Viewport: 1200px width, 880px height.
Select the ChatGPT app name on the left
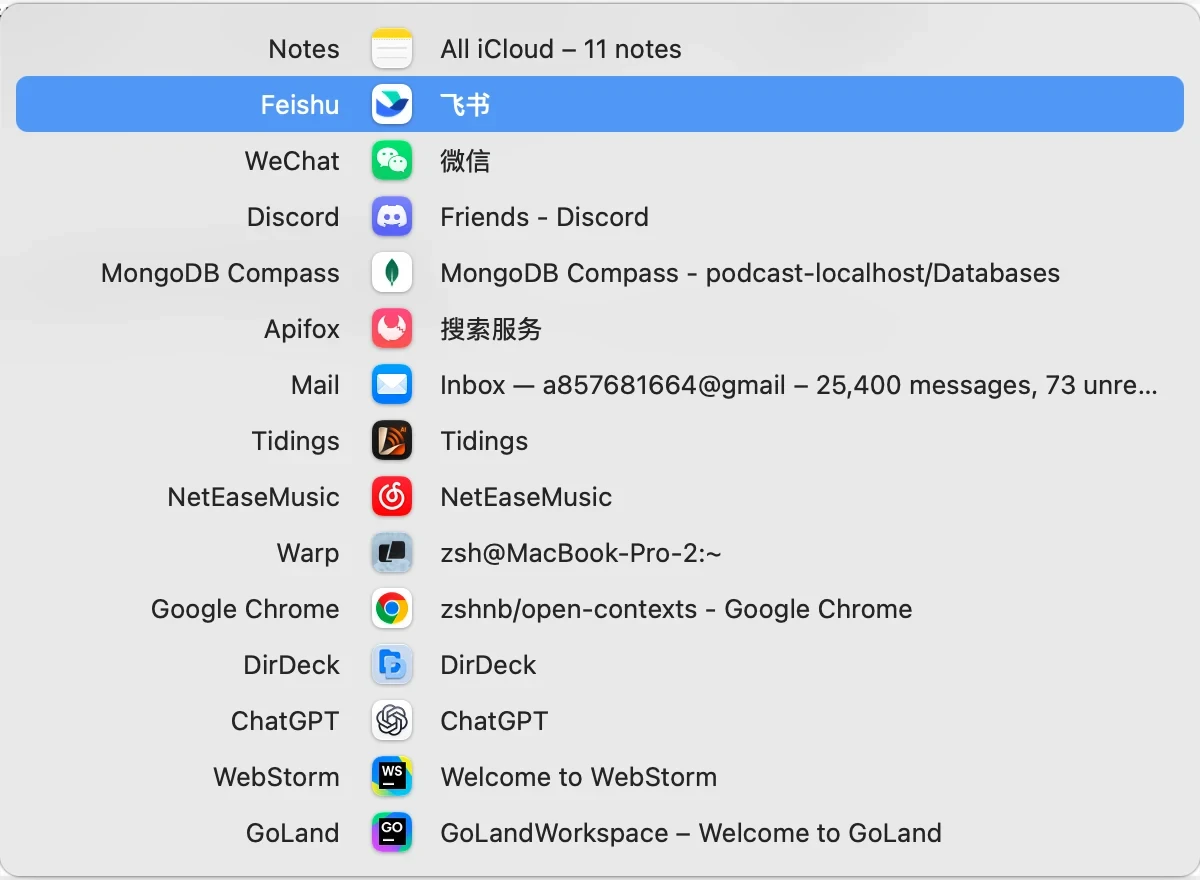click(x=285, y=721)
